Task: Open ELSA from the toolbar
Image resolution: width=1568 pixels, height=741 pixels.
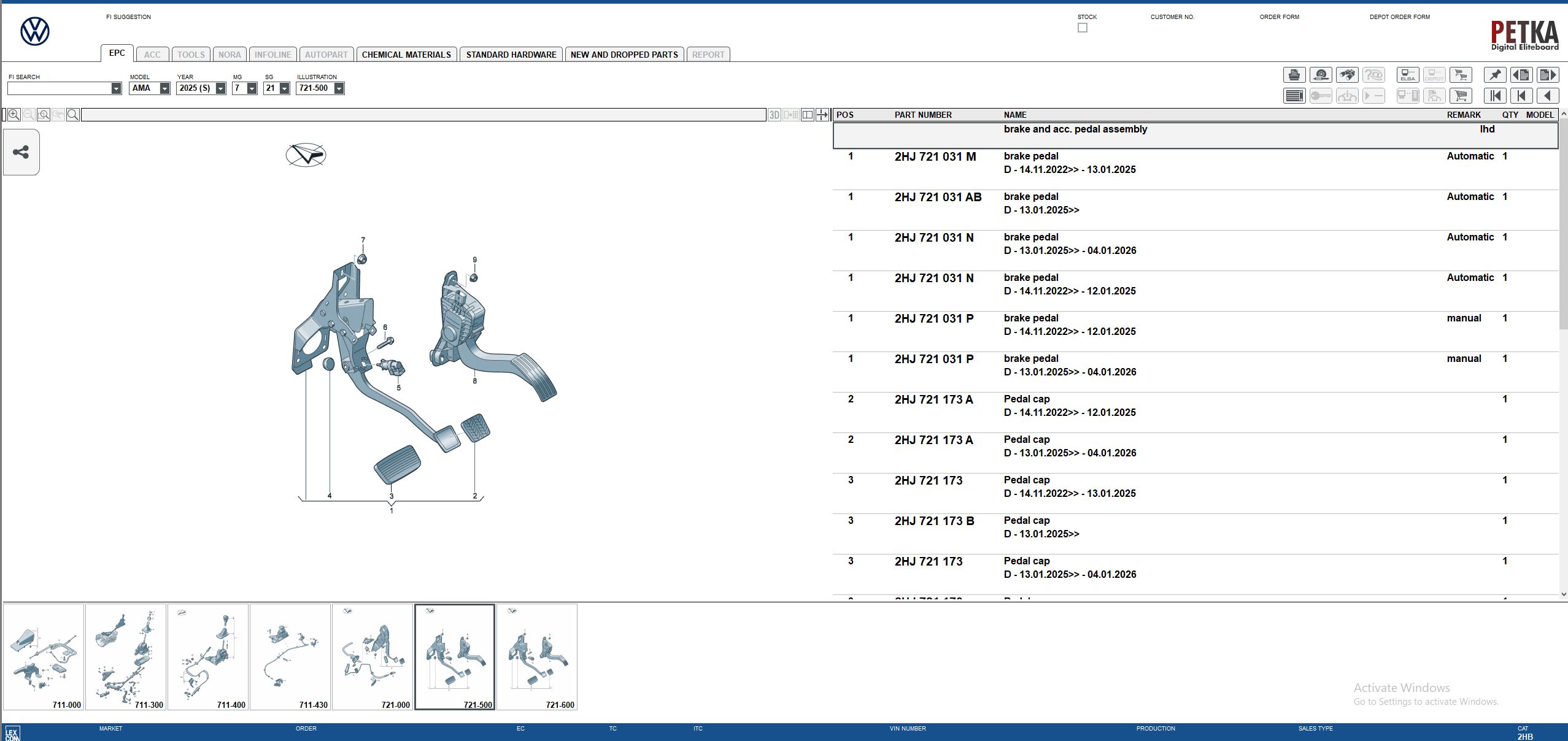Action: (x=1408, y=75)
